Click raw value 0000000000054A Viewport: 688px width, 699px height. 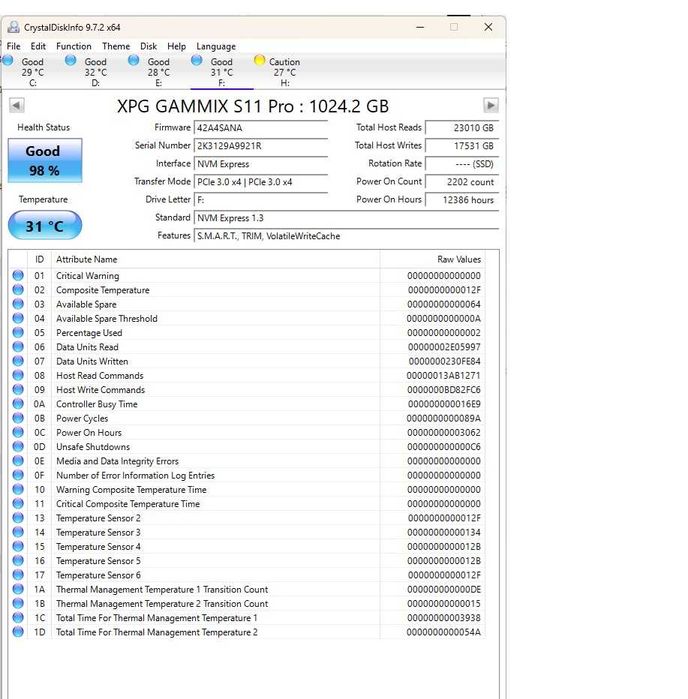pos(444,632)
